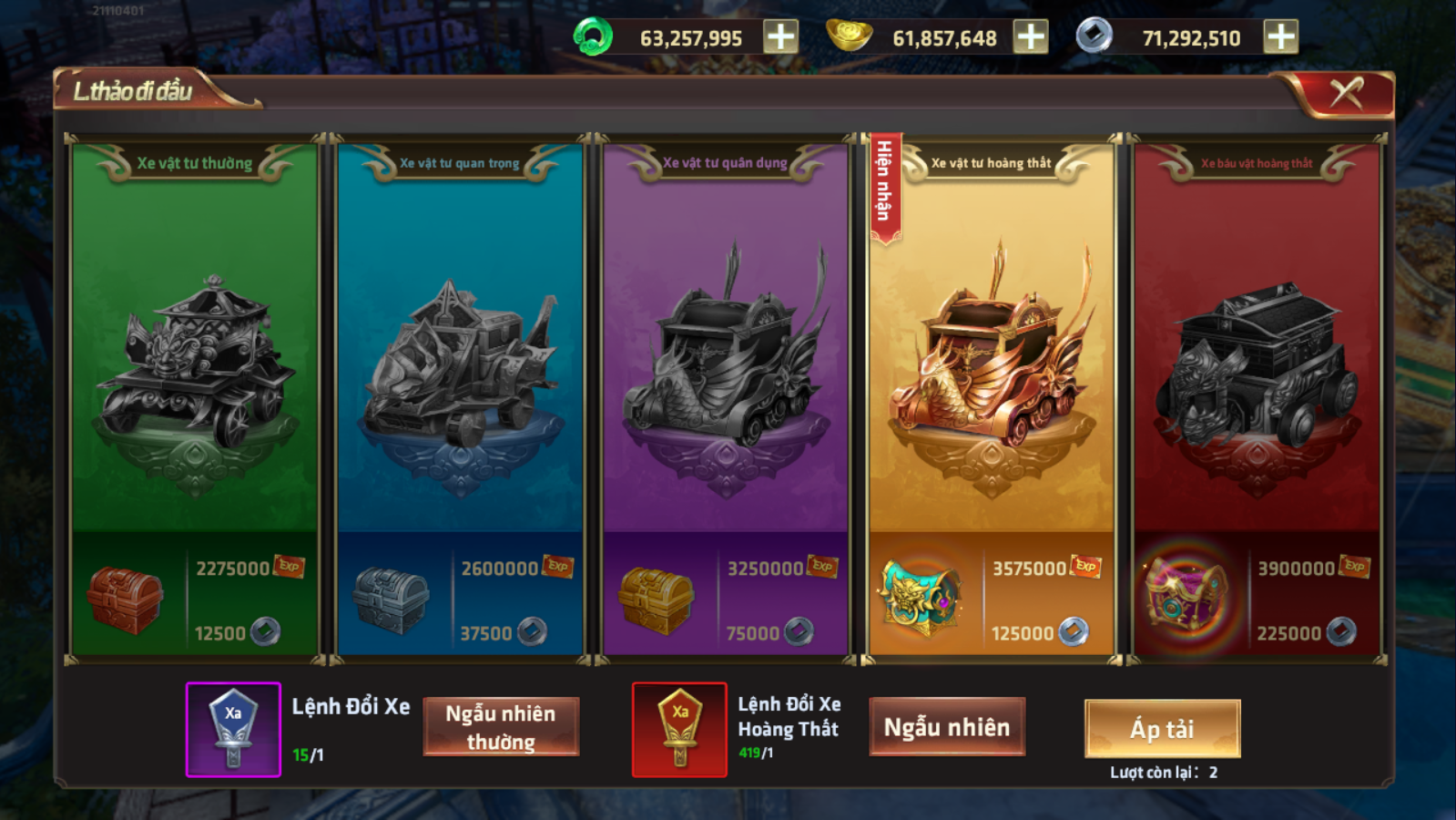This screenshot has height=820, width=1456.
Task: Add more silver coins with plus button
Action: (1280, 37)
